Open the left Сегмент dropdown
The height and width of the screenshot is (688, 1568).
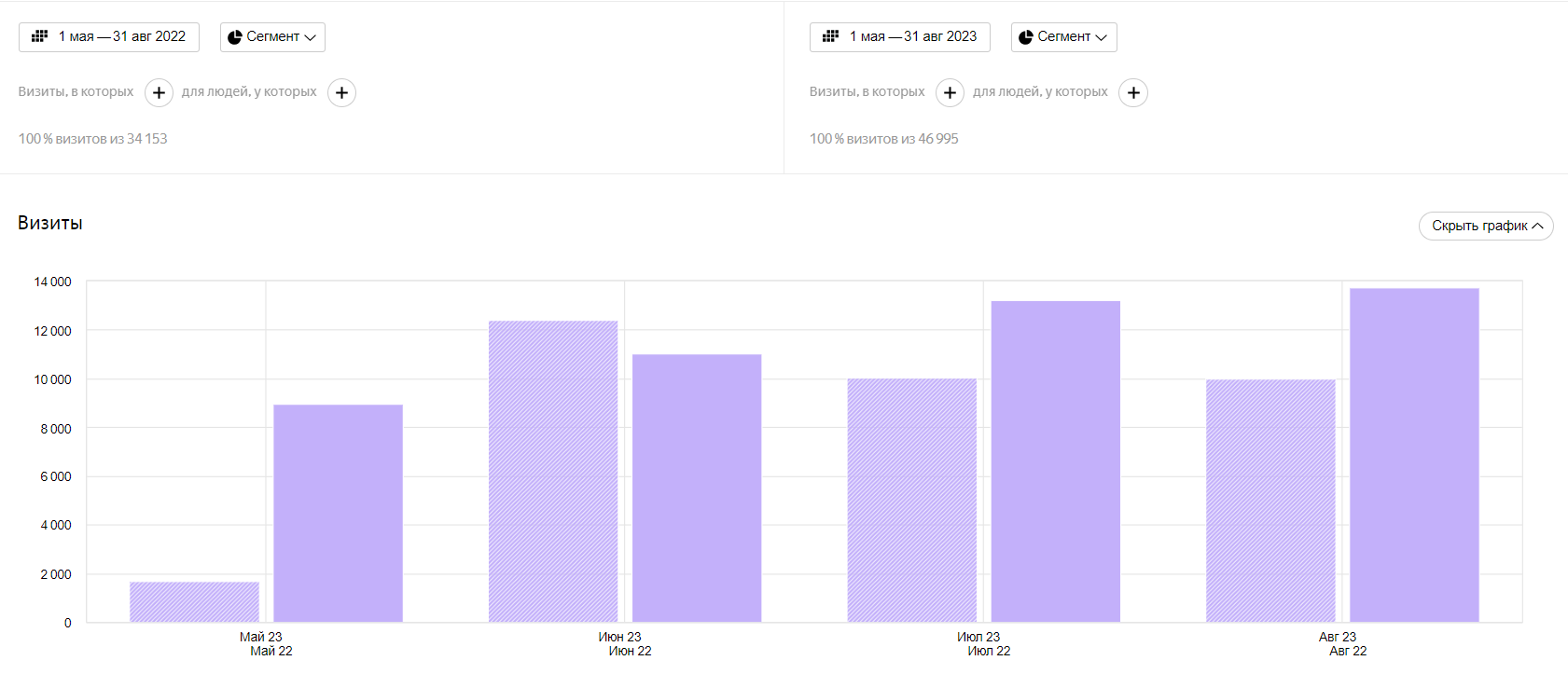click(x=272, y=37)
